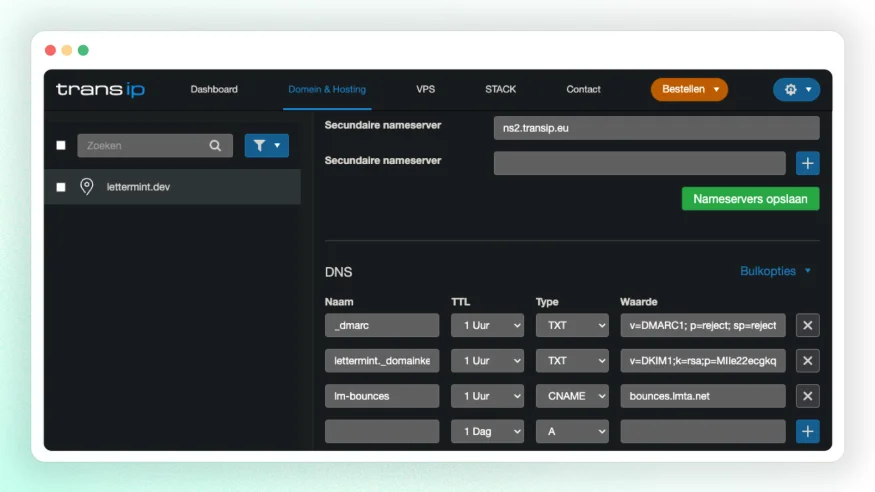Click the location pin icon beside lettermint.dev

pos(86,186)
